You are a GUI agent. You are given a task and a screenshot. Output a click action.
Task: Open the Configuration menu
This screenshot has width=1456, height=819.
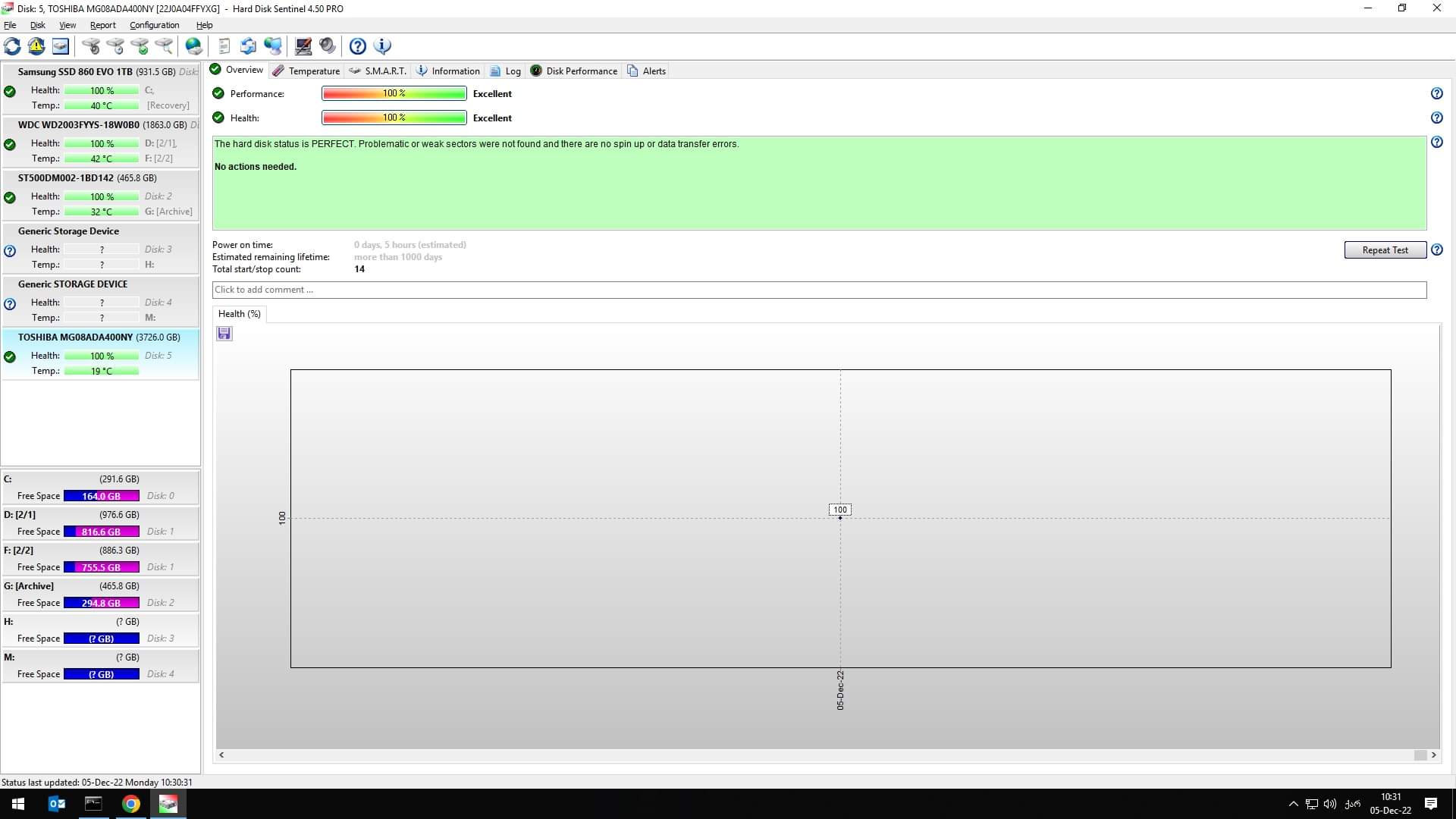click(x=154, y=25)
